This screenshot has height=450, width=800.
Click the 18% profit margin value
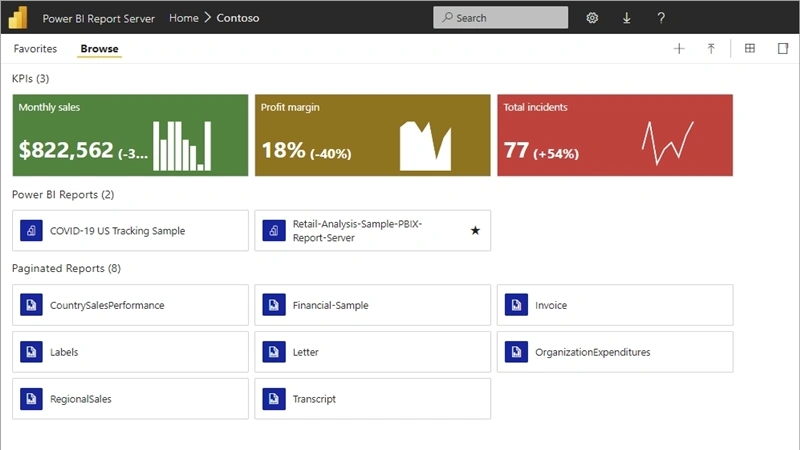coord(283,151)
